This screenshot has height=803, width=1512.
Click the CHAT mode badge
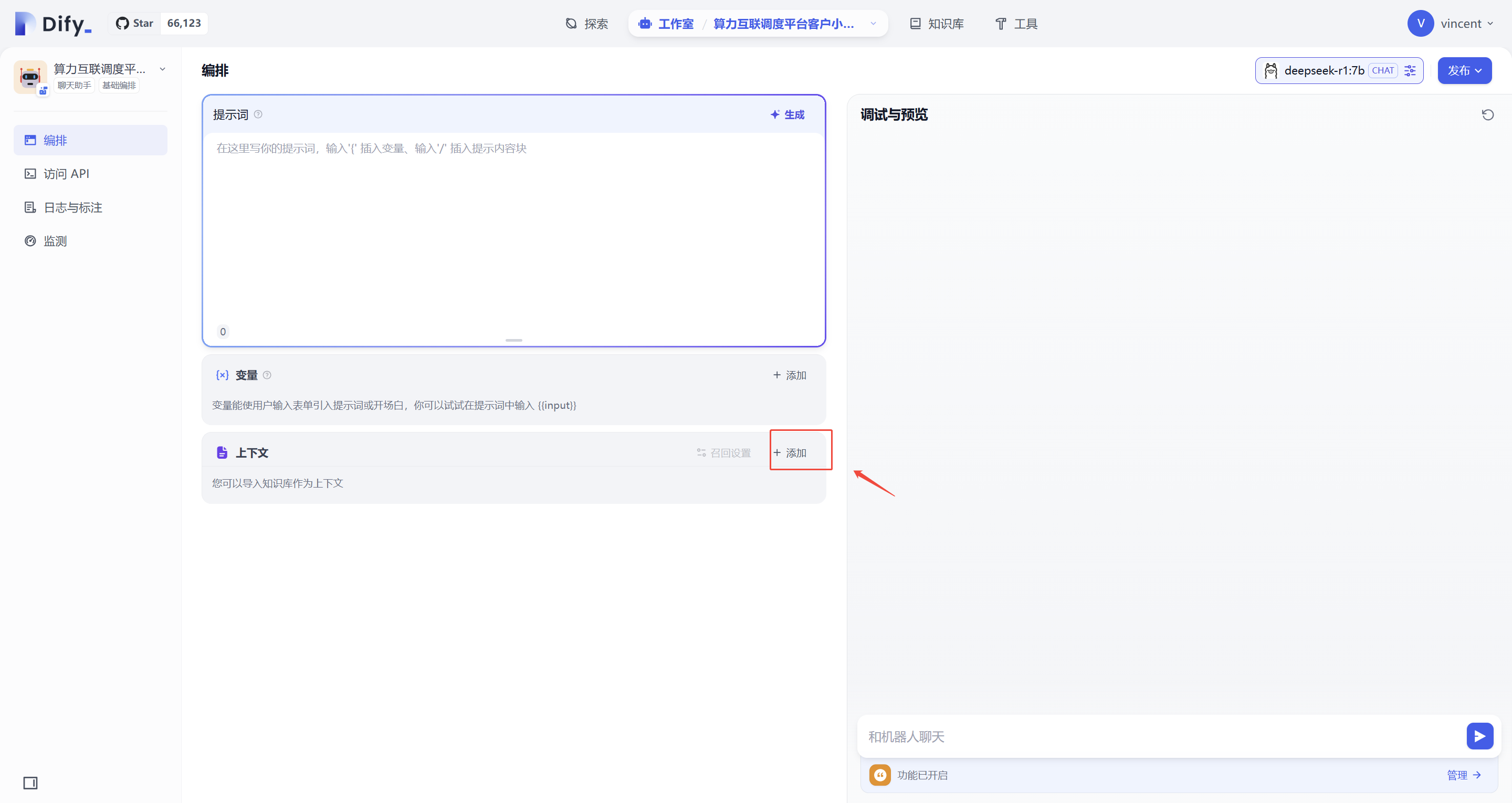[x=1383, y=70]
